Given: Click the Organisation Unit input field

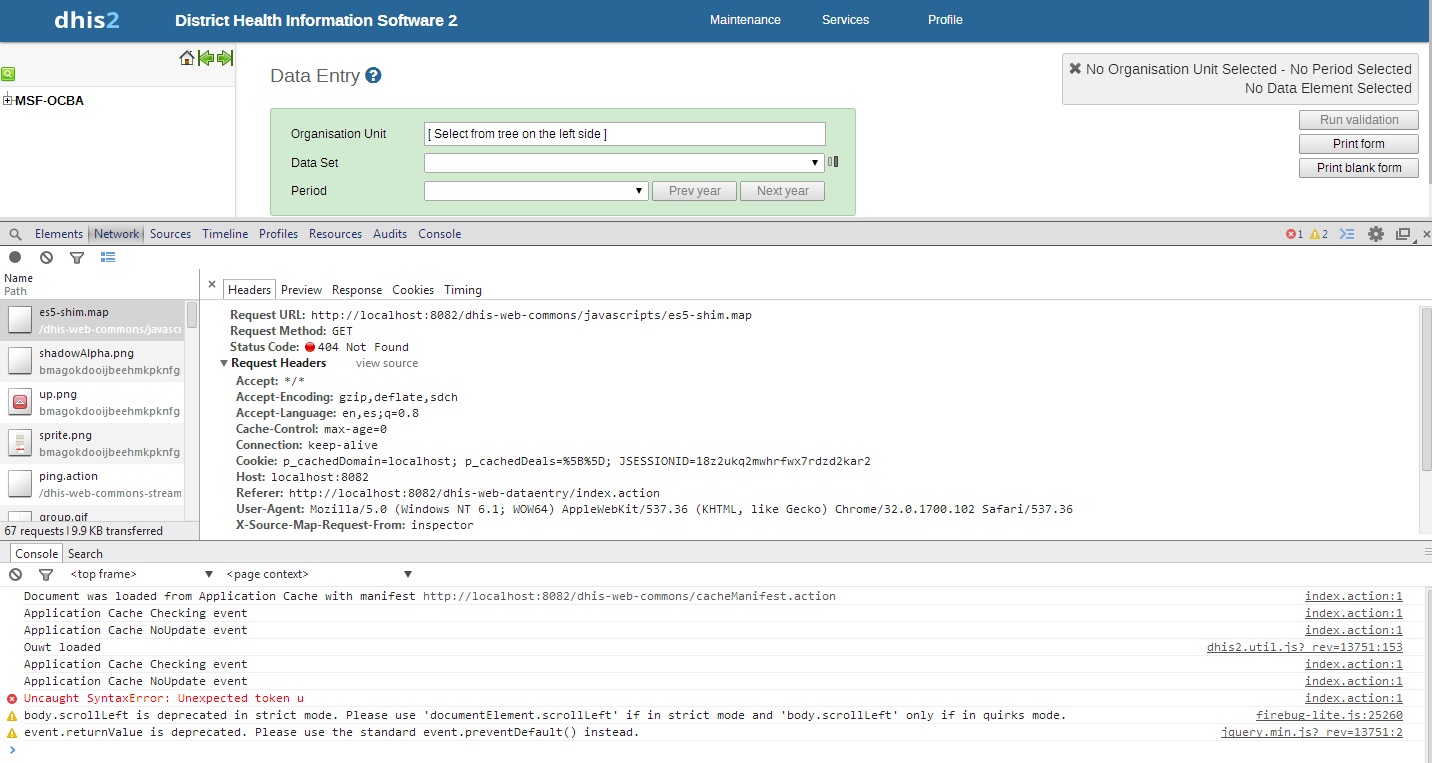Looking at the screenshot, I should click(624, 134).
